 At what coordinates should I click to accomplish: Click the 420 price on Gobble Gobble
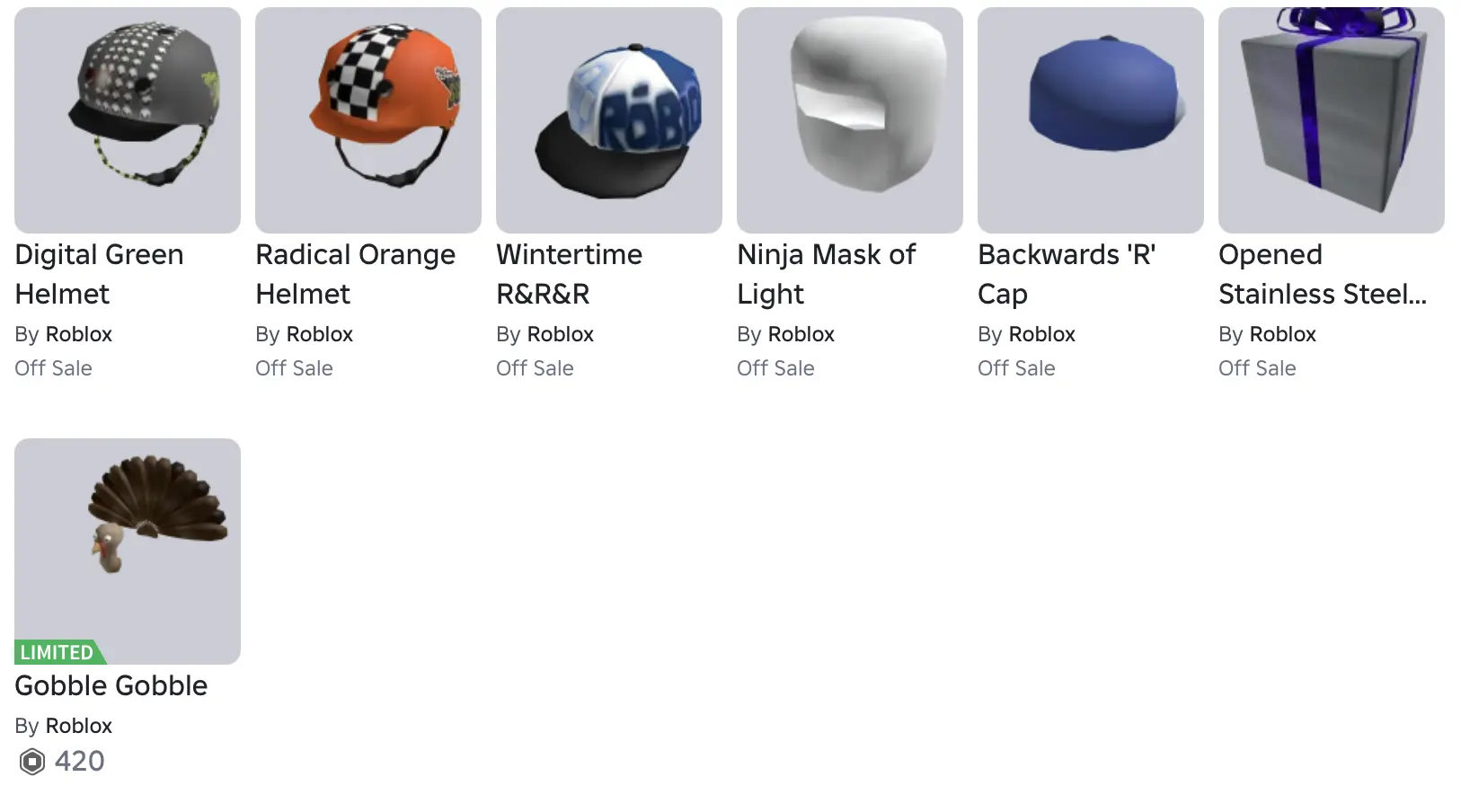coord(79,762)
